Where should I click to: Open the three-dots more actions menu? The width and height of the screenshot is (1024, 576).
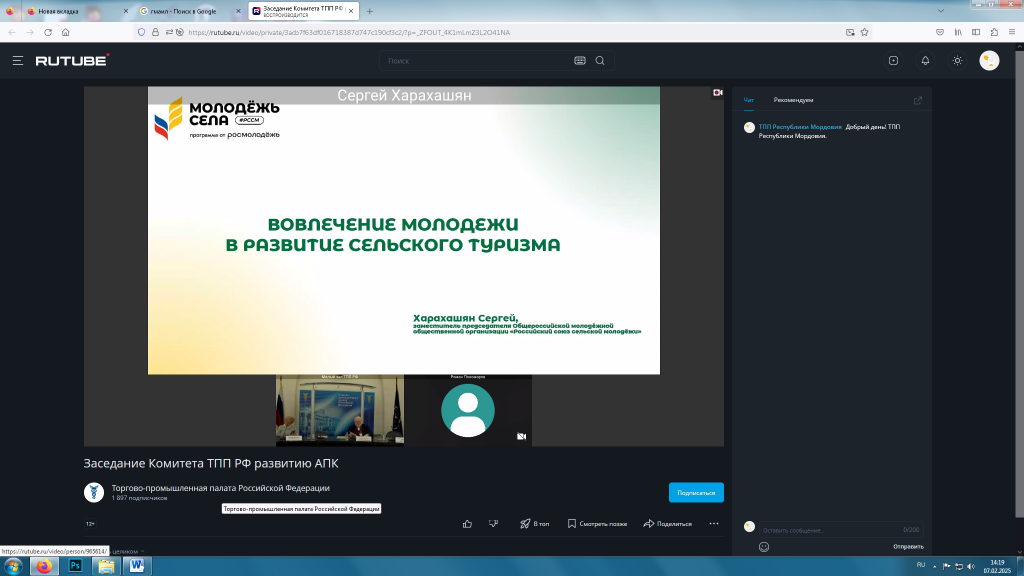[713, 523]
